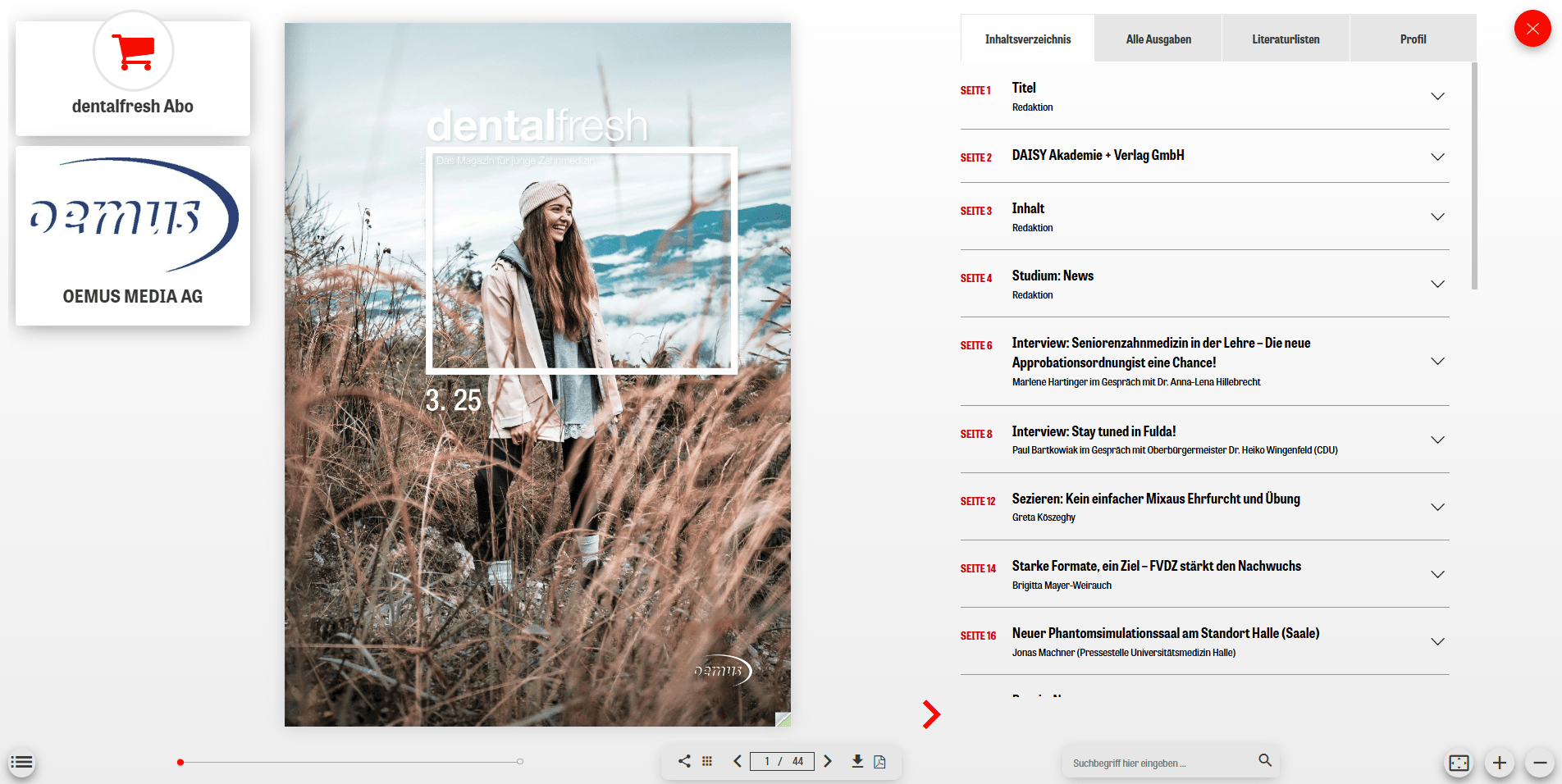Expand DAISY Akademie + Verlag GmbH entry
The height and width of the screenshot is (784, 1562).
pos(1437,157)
